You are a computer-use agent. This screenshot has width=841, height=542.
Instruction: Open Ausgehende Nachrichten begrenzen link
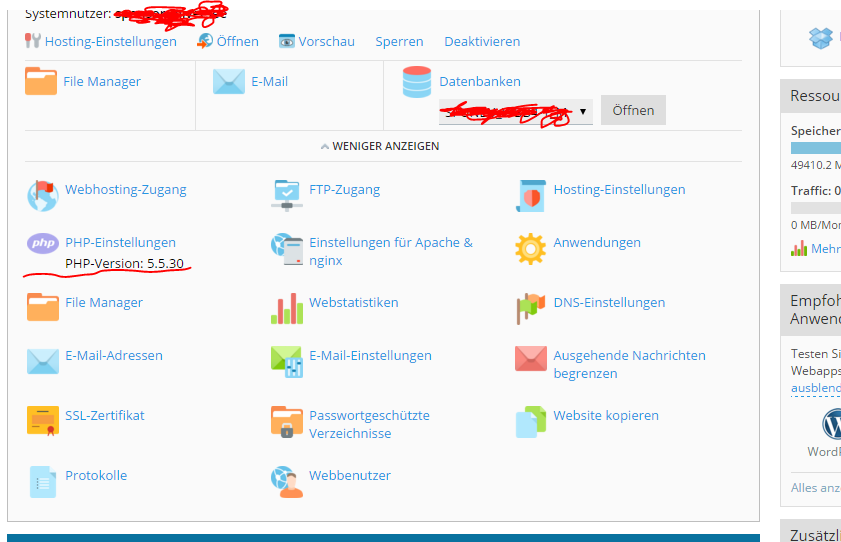[x=629, y=364]
